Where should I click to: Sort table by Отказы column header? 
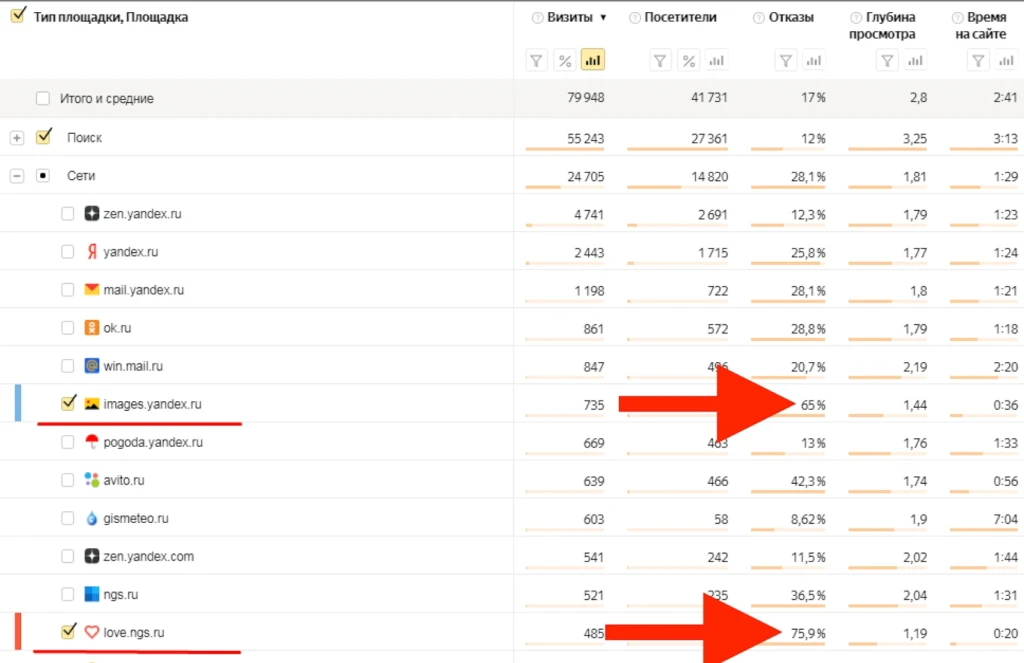click(x=791, y=18)
